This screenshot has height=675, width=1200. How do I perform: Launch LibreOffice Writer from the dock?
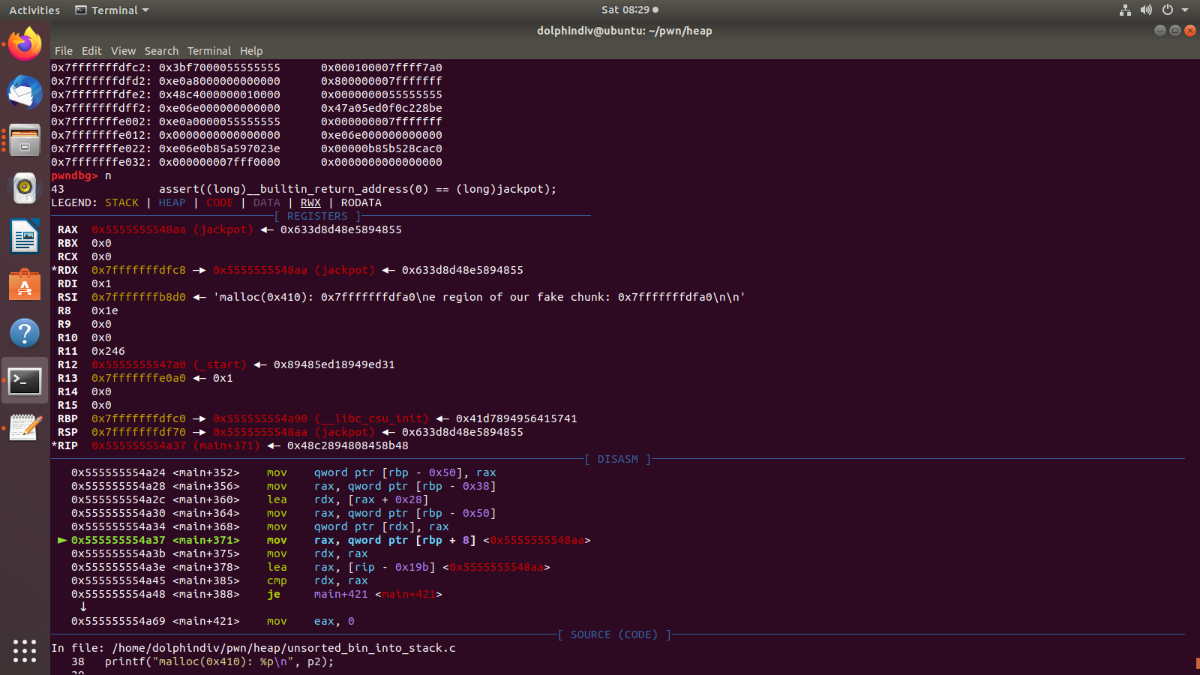click(25, 236)
